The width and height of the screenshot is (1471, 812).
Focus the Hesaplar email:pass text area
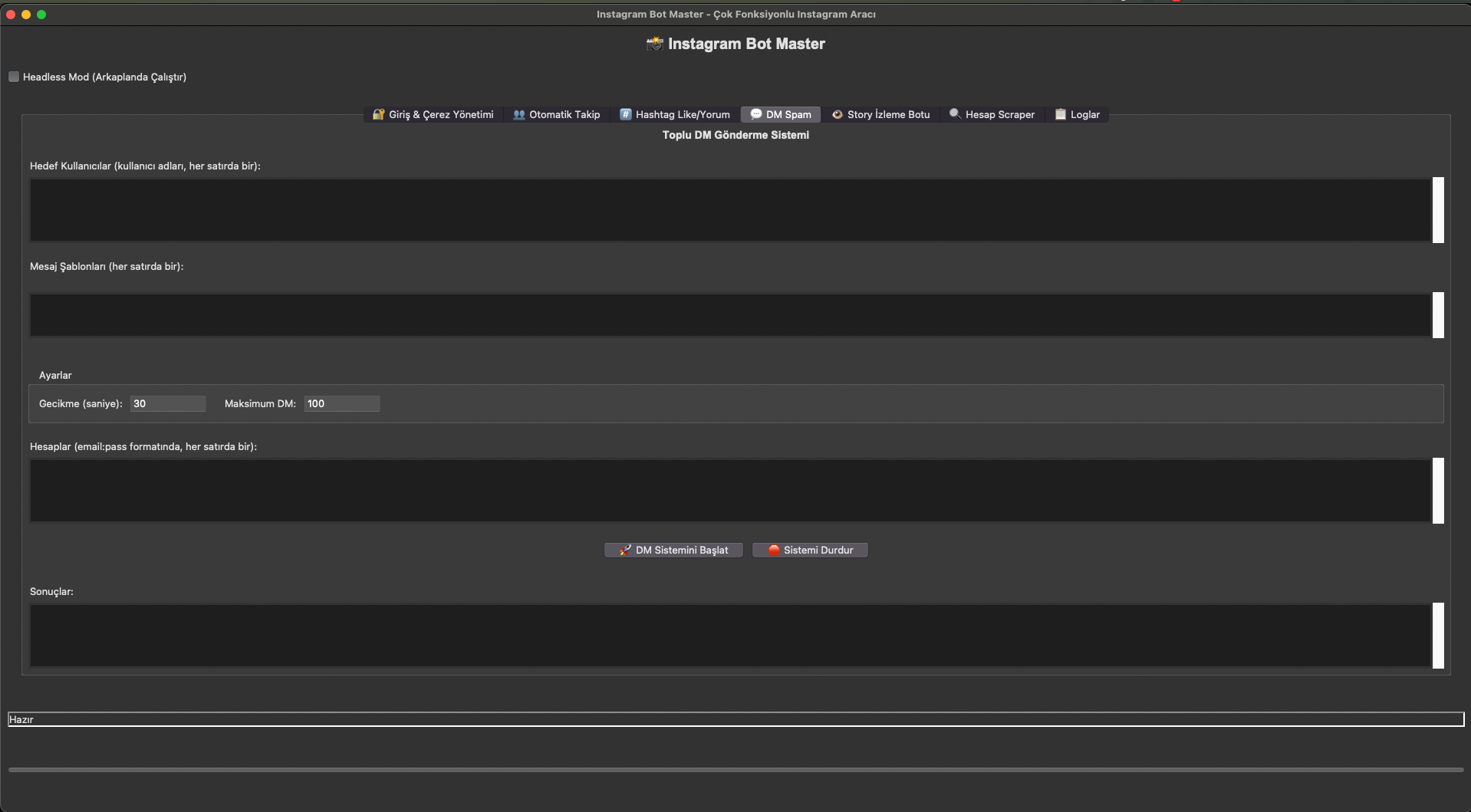pos(730,491)
